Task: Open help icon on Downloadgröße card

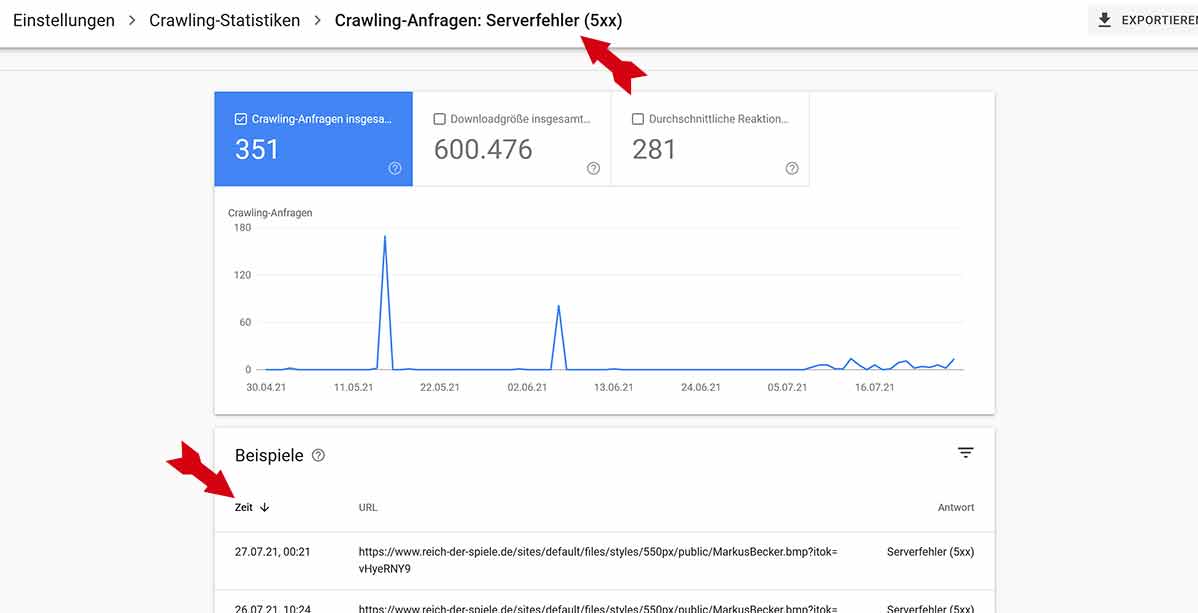Action: coord(594,169)
